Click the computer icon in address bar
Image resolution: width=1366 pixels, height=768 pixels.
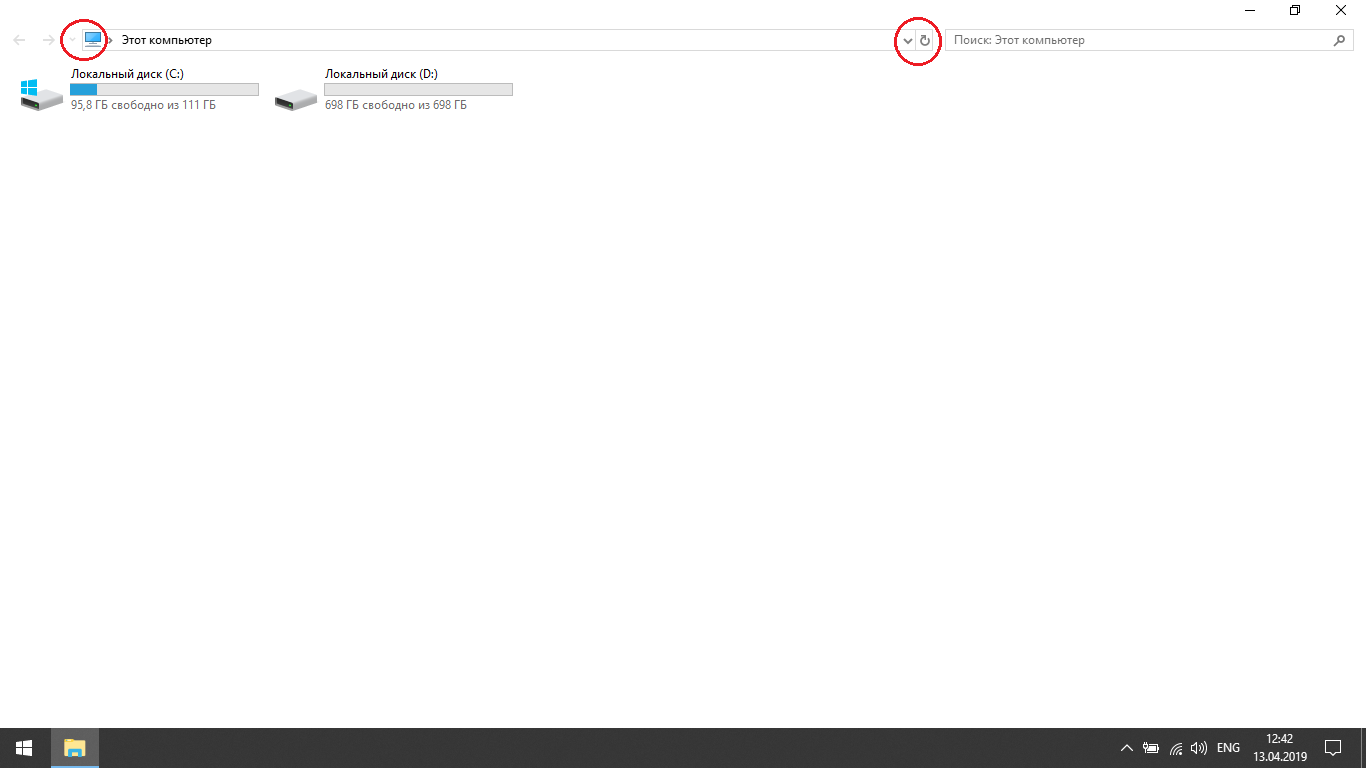tap(93, 40)
